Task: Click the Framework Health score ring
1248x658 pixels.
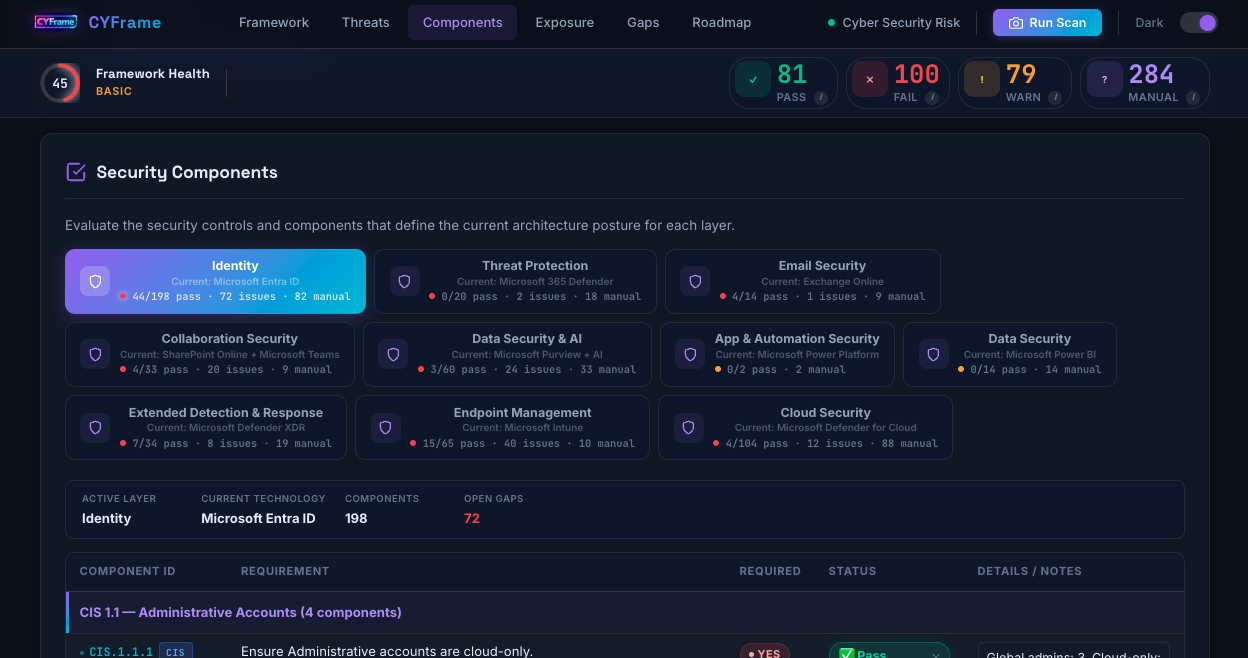Action: point(60,83)
